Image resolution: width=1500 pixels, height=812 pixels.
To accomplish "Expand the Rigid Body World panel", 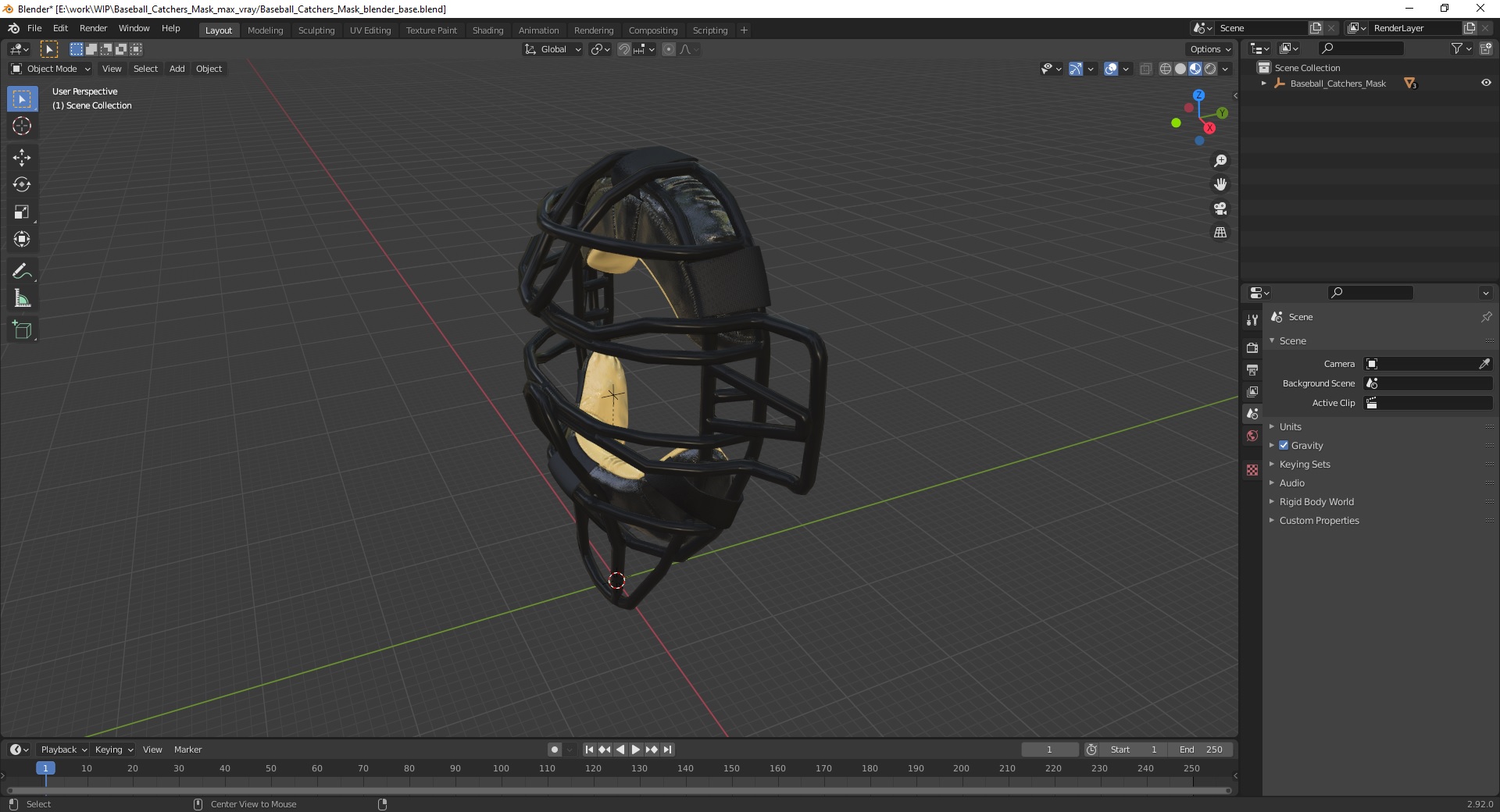I will (1316, 501).
